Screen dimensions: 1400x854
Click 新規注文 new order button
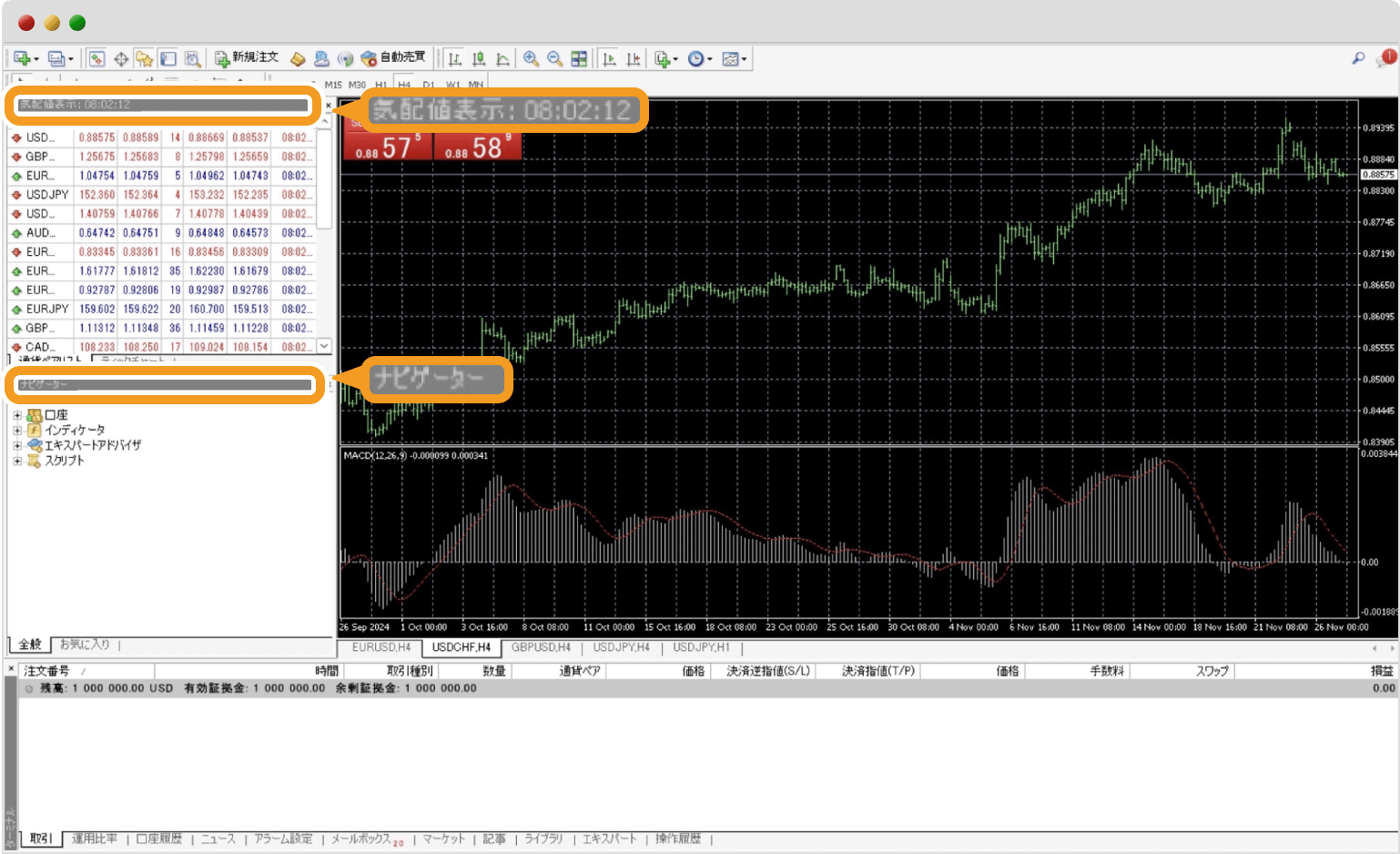(247, 58)
